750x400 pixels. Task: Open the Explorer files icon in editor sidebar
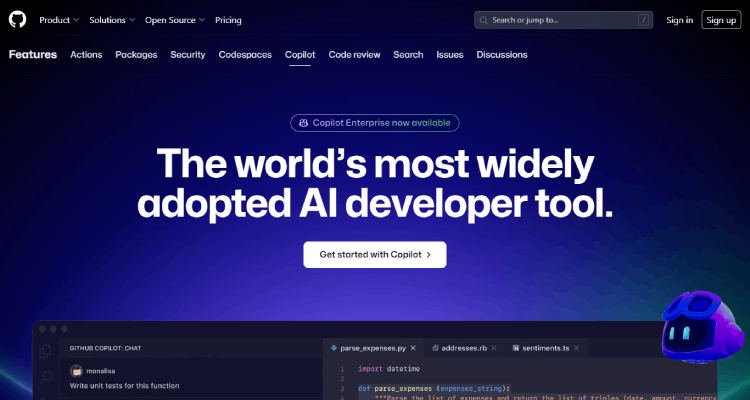click(45, 351)
